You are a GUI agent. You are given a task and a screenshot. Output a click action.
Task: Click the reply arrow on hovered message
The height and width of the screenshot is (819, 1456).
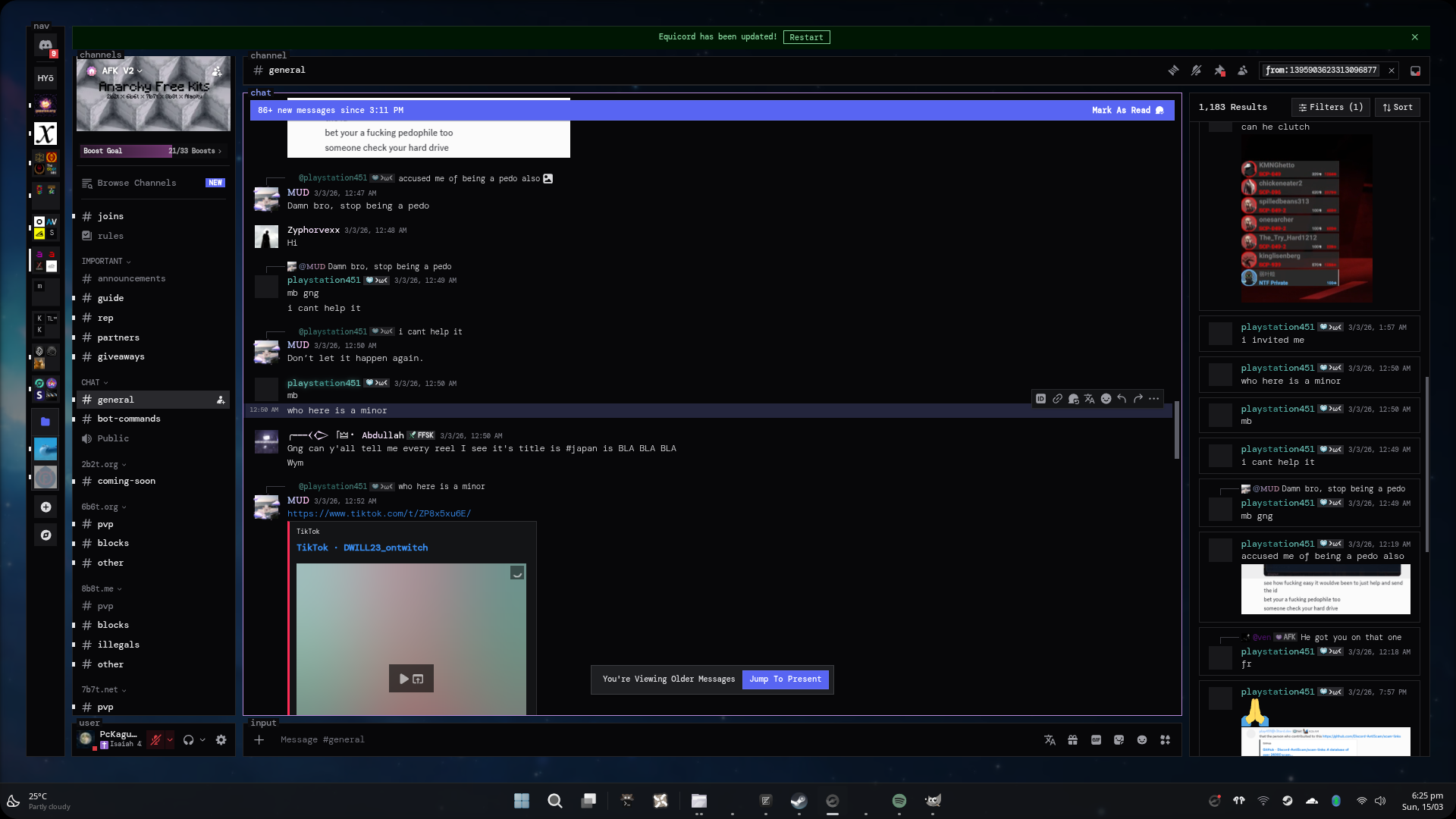click(1122, 399)
